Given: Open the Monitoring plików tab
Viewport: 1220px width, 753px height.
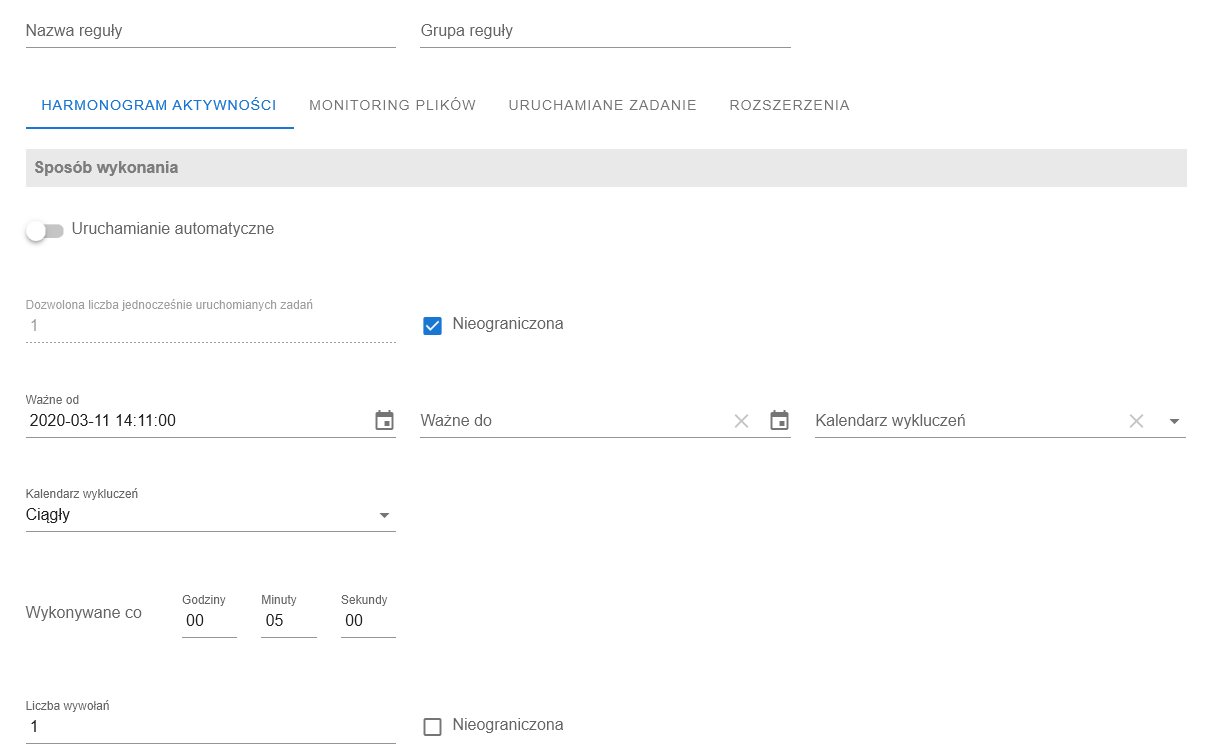Looking at the screenshot, I should point(392,105).
